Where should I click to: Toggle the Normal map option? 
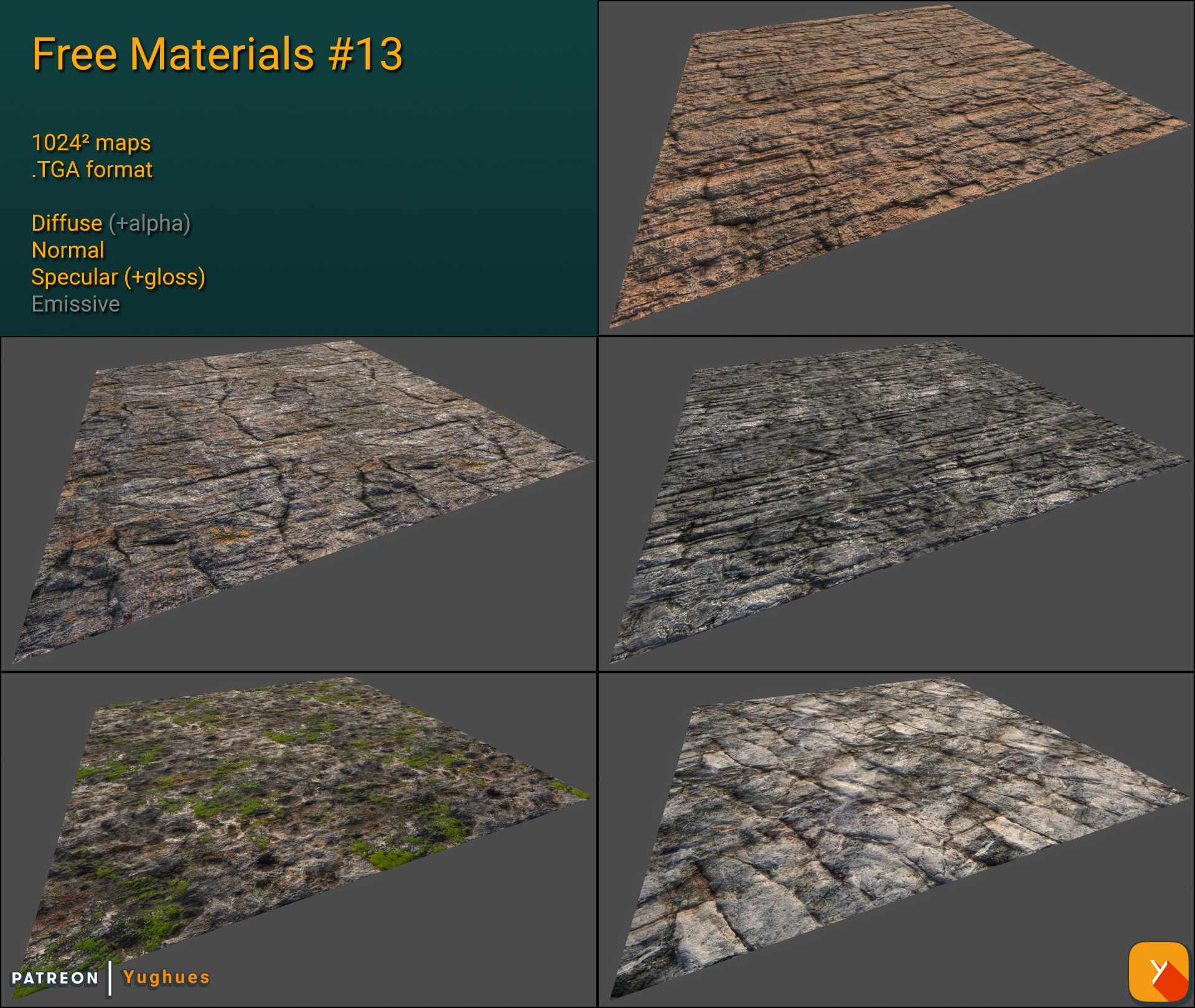click(67, 250)
